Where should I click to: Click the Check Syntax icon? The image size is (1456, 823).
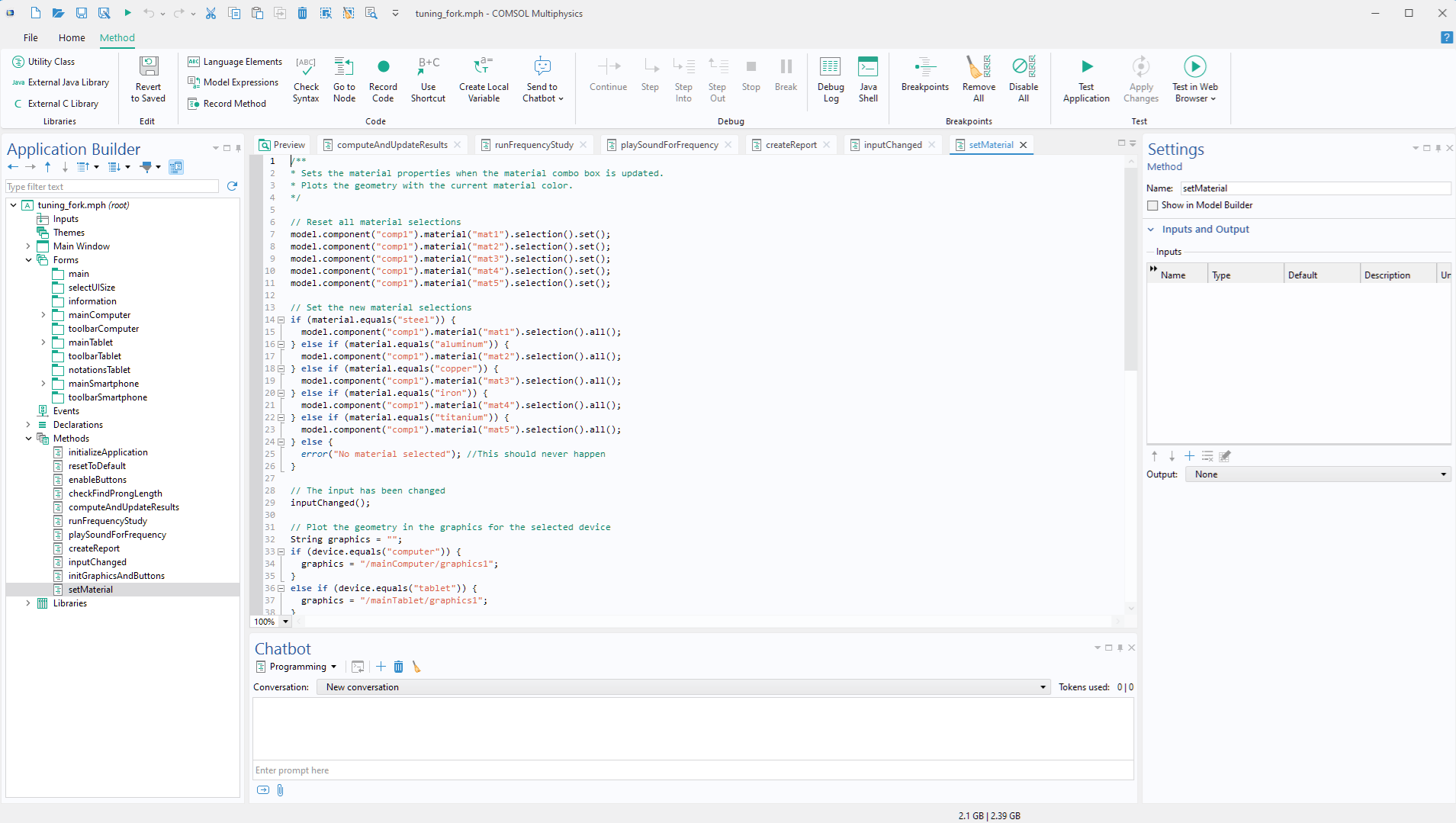306,67
